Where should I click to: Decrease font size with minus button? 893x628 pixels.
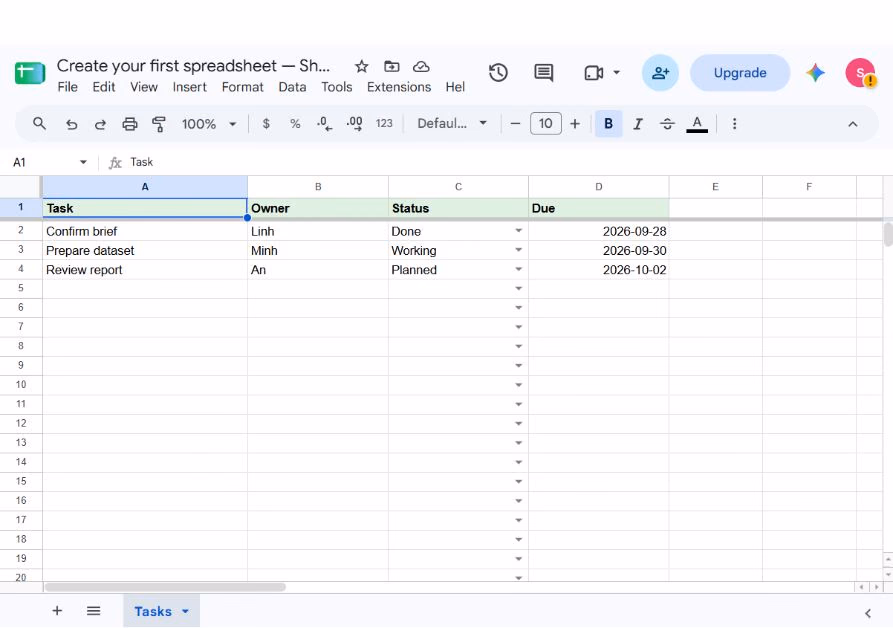515,124
